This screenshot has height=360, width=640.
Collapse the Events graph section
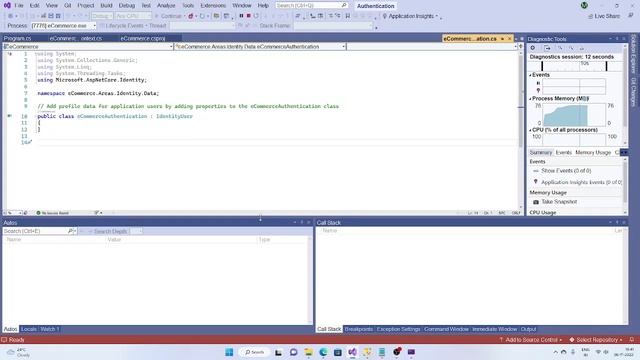(x=530, y=75)
